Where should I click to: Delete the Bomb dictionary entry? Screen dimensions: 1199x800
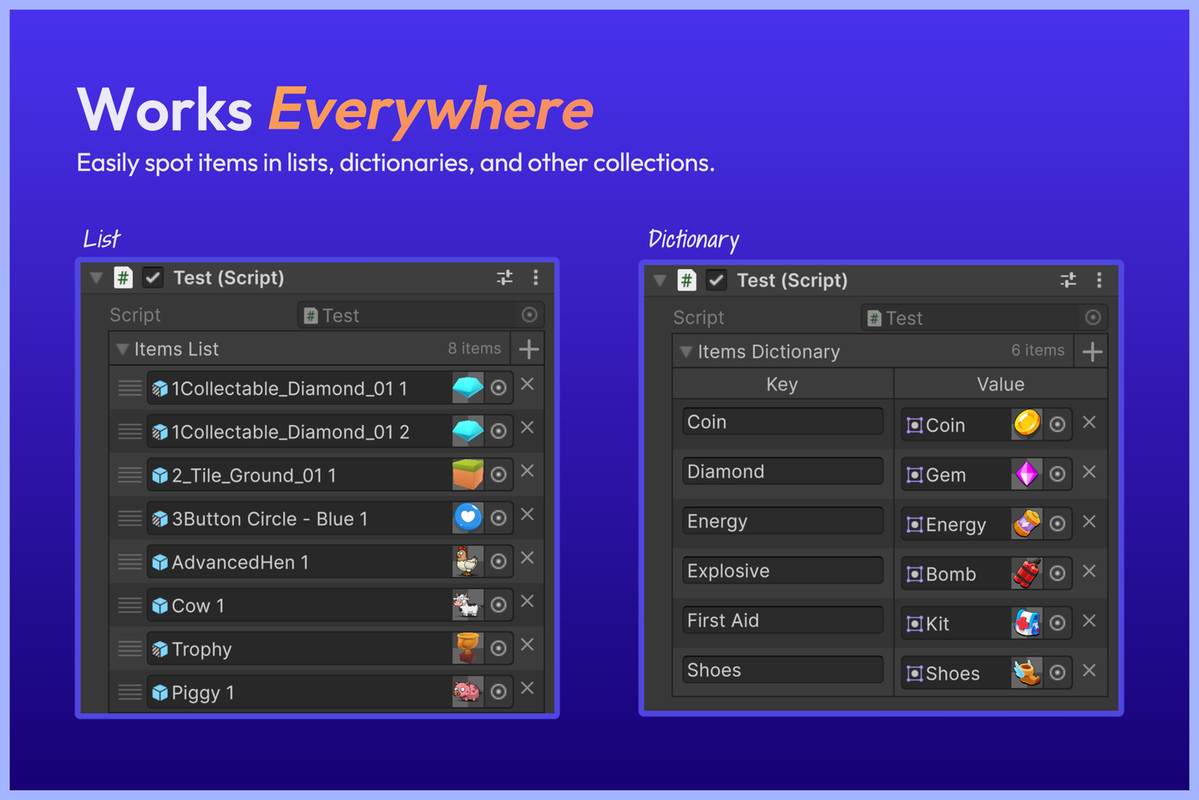point(1090,571)
